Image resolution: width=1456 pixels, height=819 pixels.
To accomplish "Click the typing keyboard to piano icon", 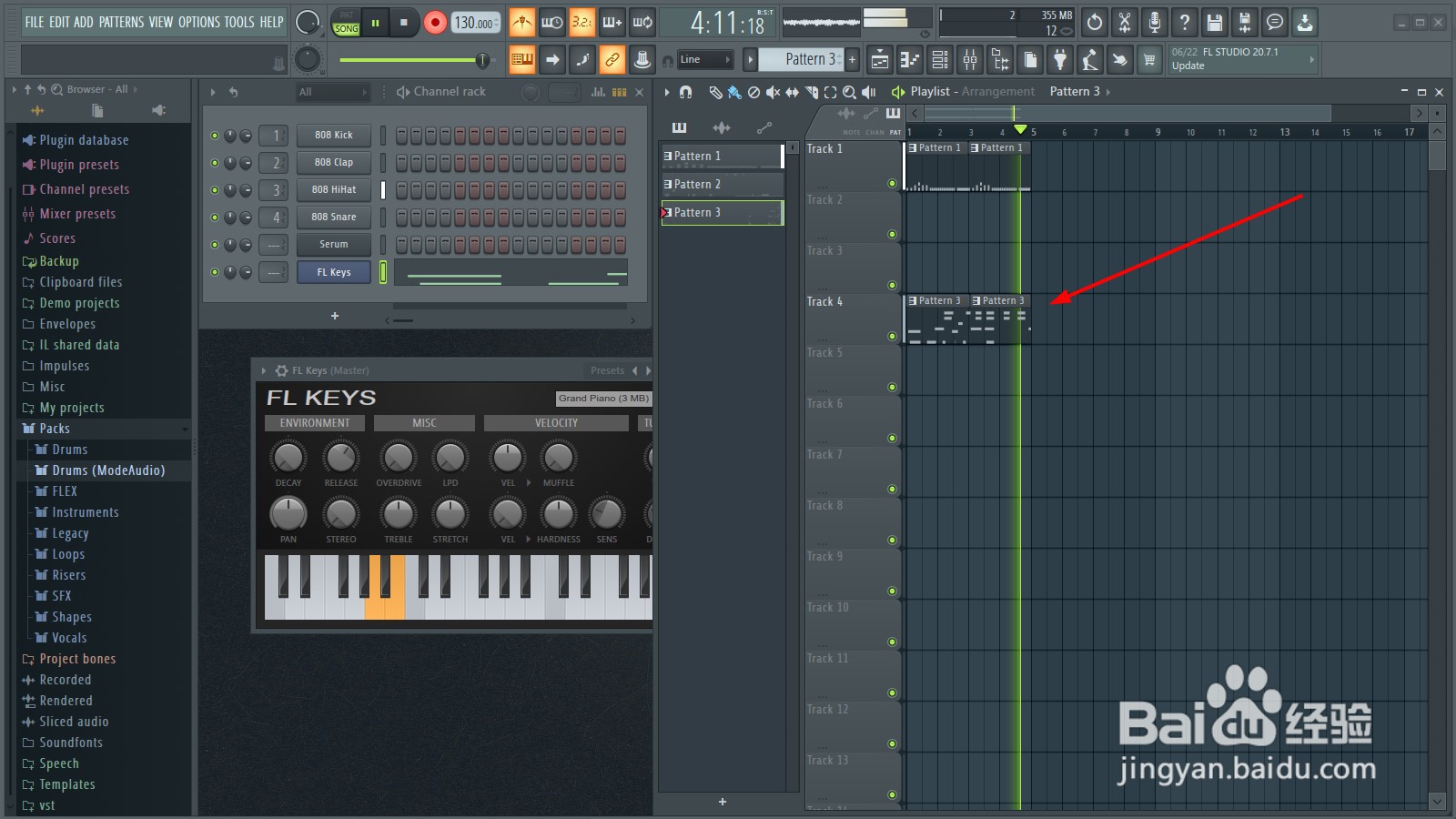I will click(522, 60).
